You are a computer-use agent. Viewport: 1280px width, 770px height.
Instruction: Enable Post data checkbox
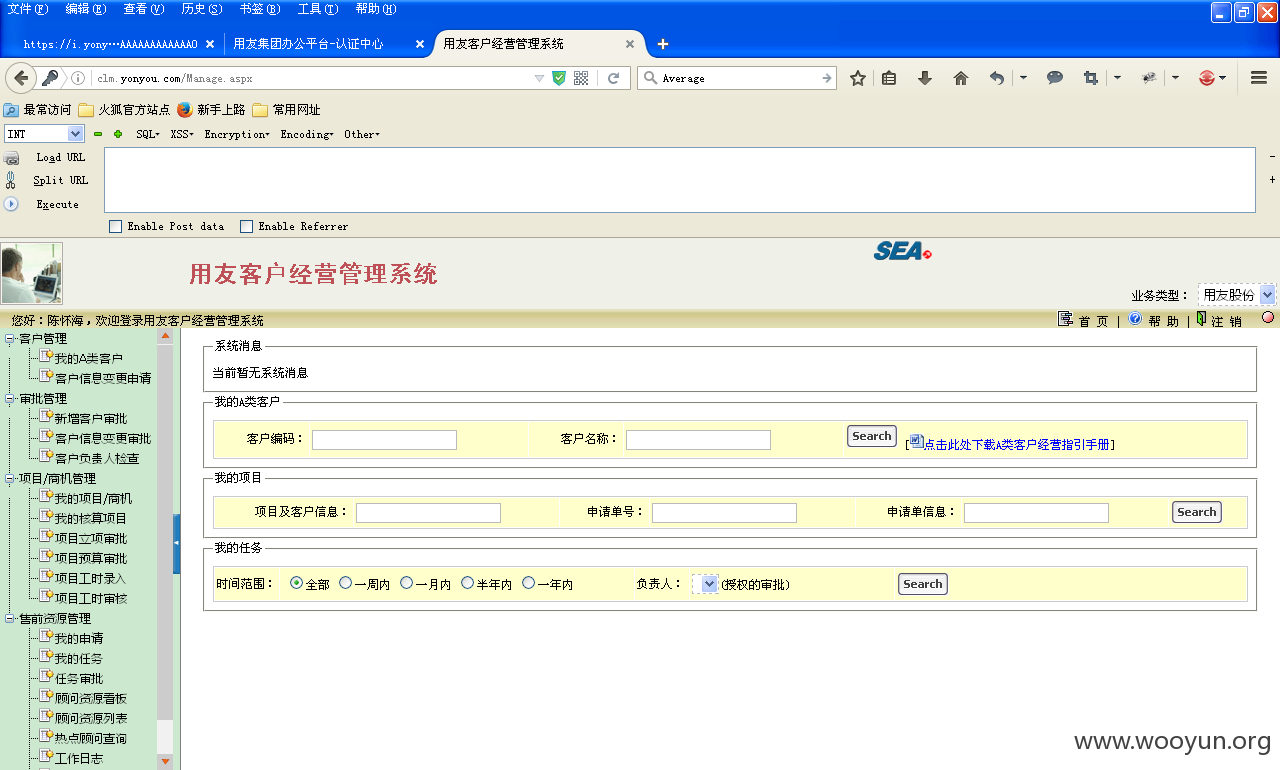[116, 227]
